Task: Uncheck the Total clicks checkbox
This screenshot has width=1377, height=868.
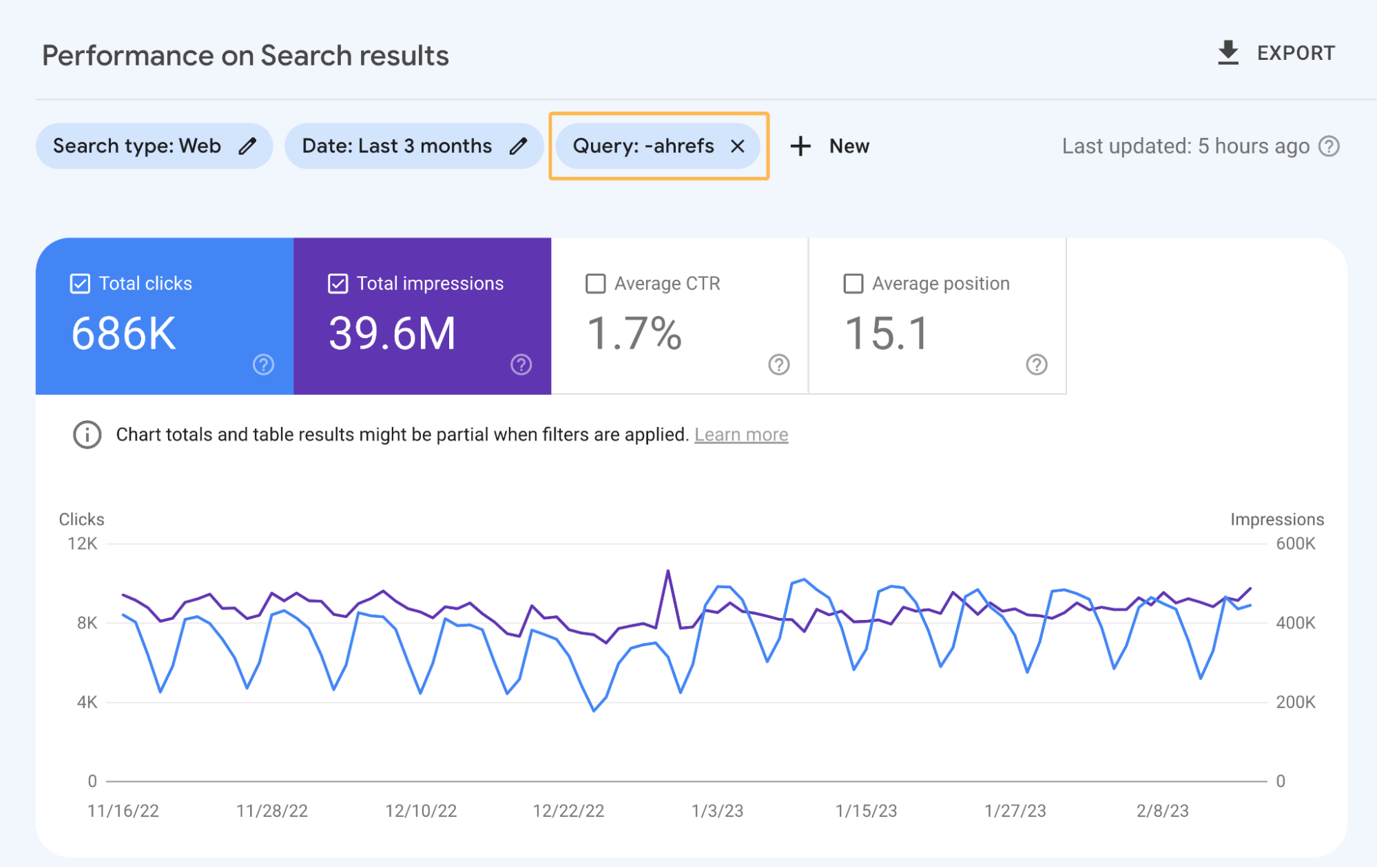Action: pos(79,282)
